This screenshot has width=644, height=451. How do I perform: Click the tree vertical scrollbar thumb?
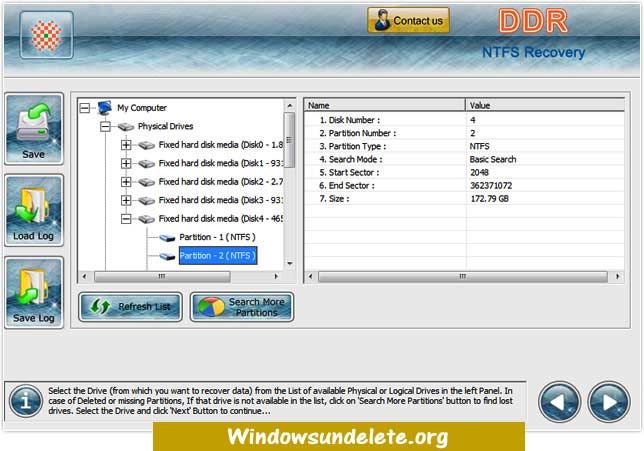point(290,140)
